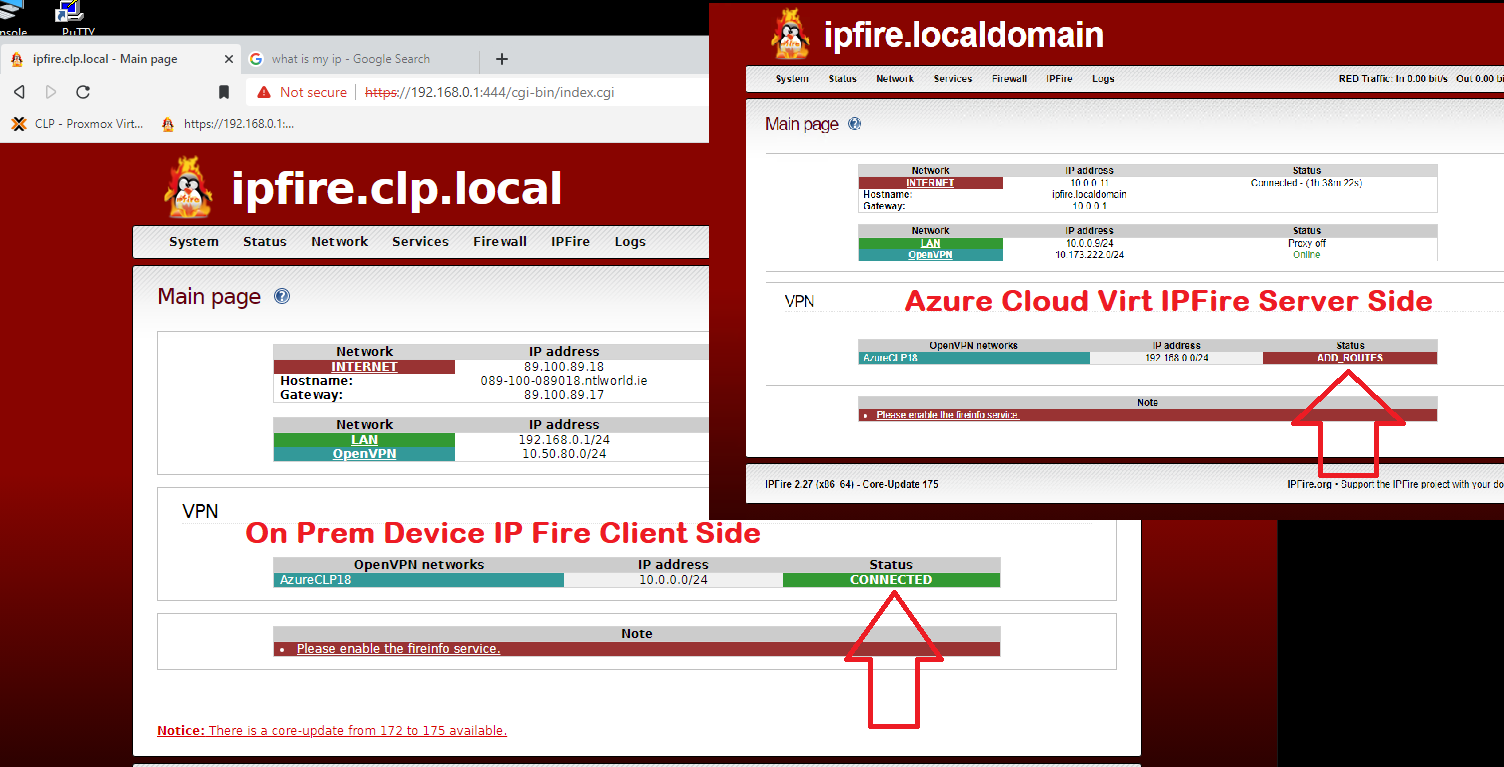Click the OpenVPN network link on ipfire.localdomain

coord(930,255)
